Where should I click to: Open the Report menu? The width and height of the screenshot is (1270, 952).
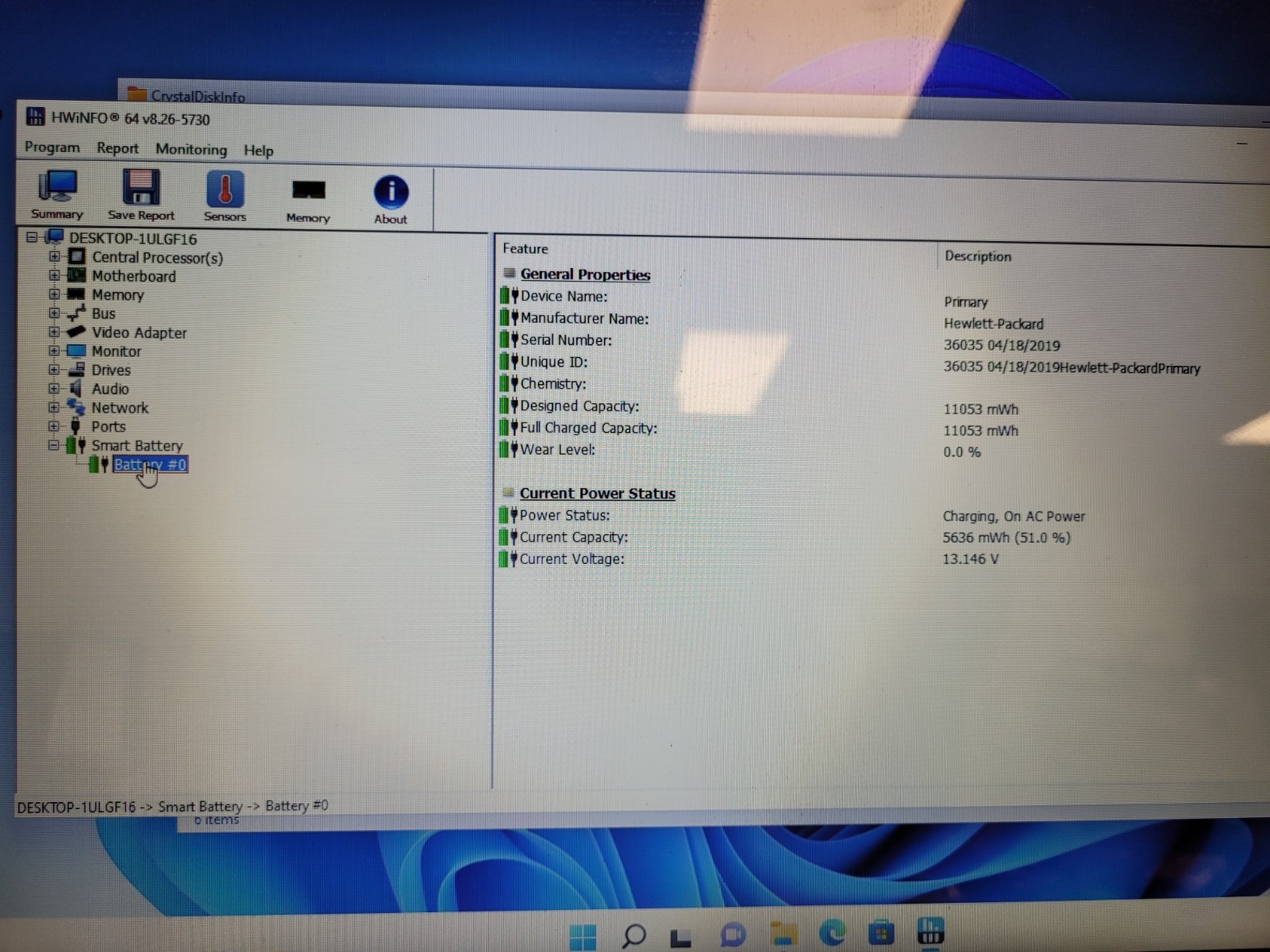click(x=117, y=148)
